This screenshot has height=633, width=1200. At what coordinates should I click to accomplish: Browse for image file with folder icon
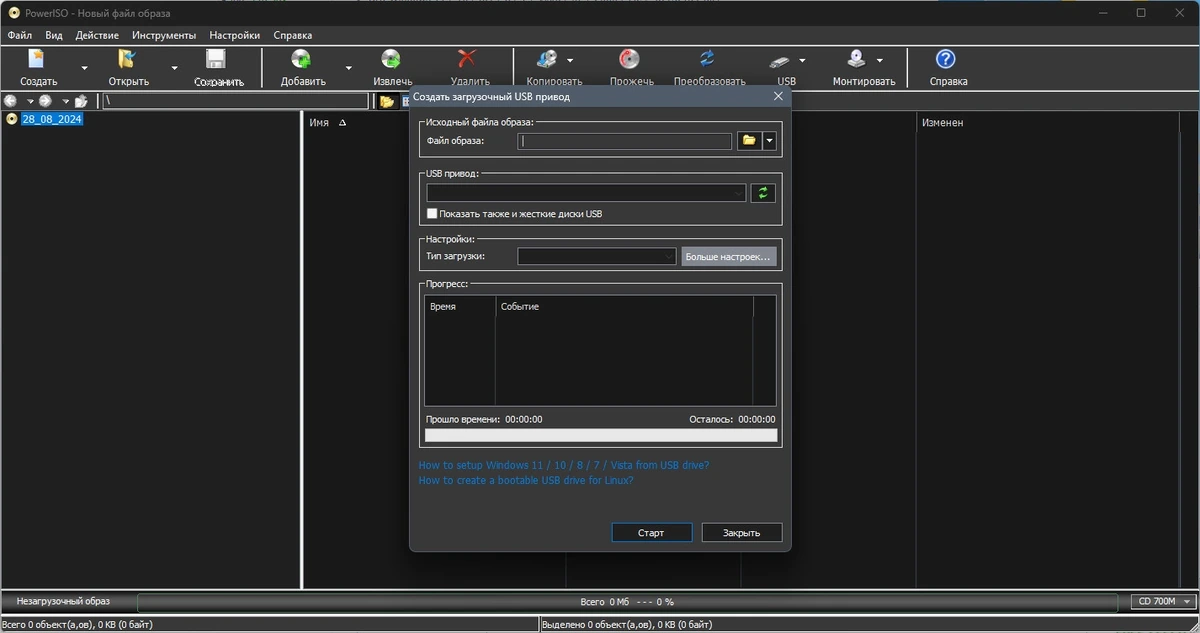tap(749, 141)
